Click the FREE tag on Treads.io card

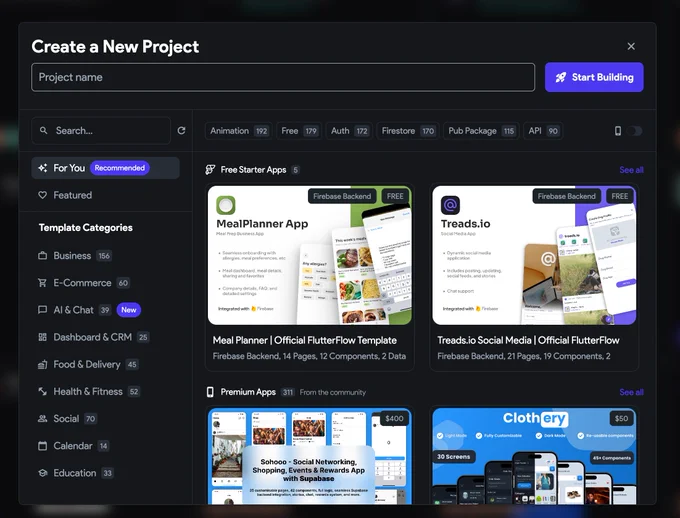click(620, 196)
